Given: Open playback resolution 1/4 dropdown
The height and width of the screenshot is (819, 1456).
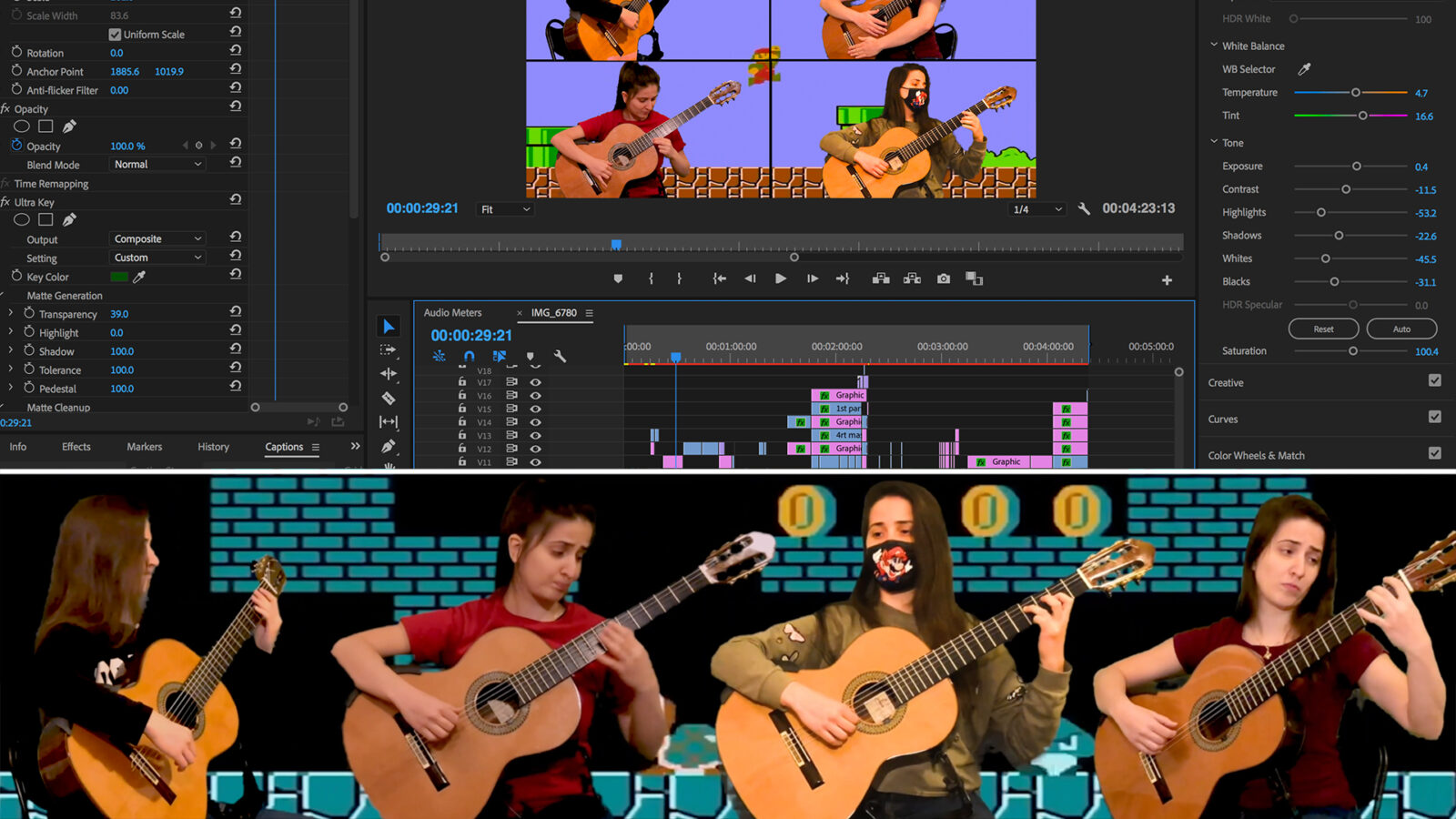Looking at the screenshot, I should [1037, 209].
